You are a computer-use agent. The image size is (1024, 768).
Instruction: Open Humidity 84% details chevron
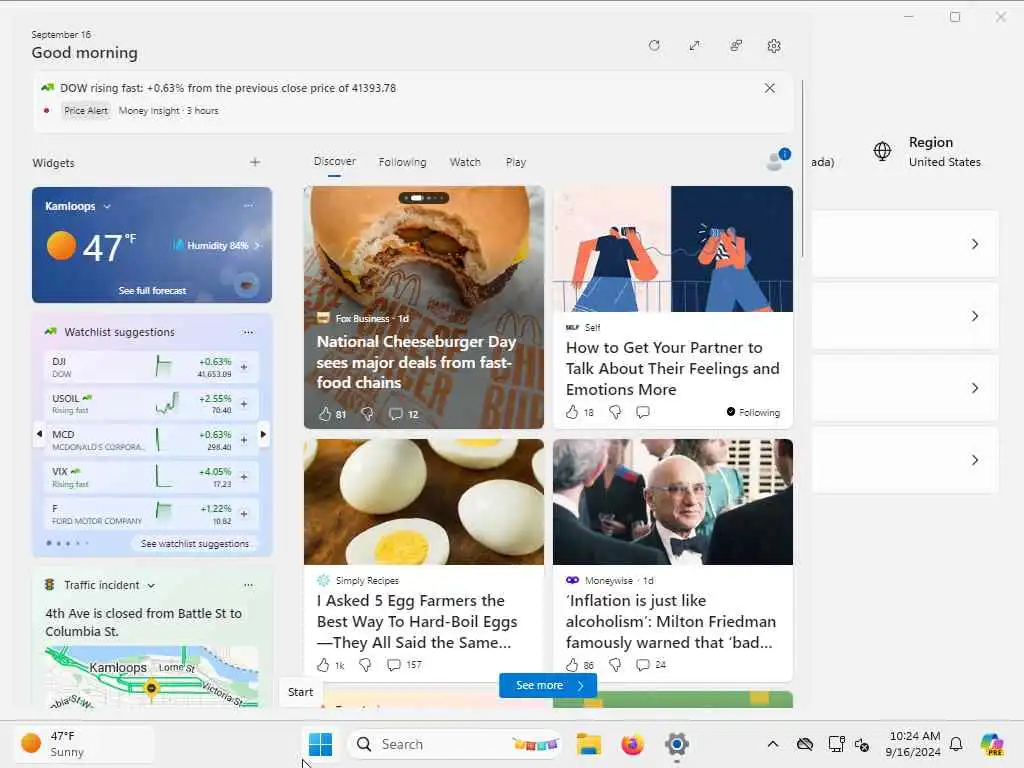click(x=257, y=246)
